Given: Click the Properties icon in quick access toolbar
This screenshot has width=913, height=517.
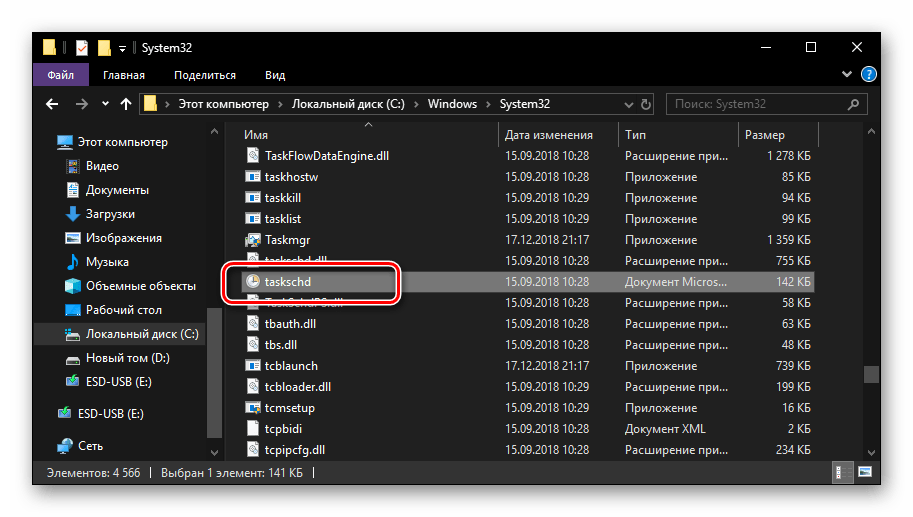Looking at the screenshot, I should pos(82,48).
